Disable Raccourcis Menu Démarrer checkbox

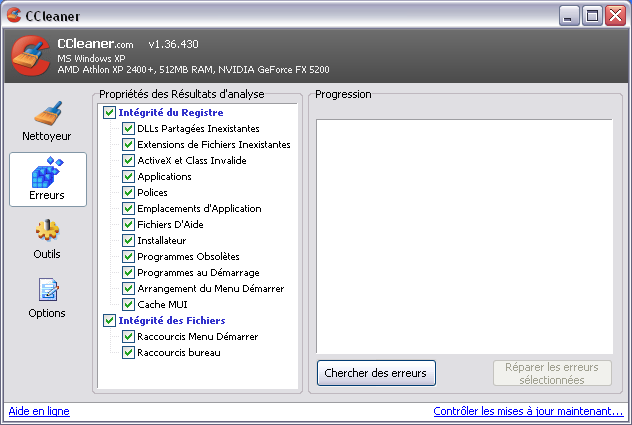[x=128, y=336]
